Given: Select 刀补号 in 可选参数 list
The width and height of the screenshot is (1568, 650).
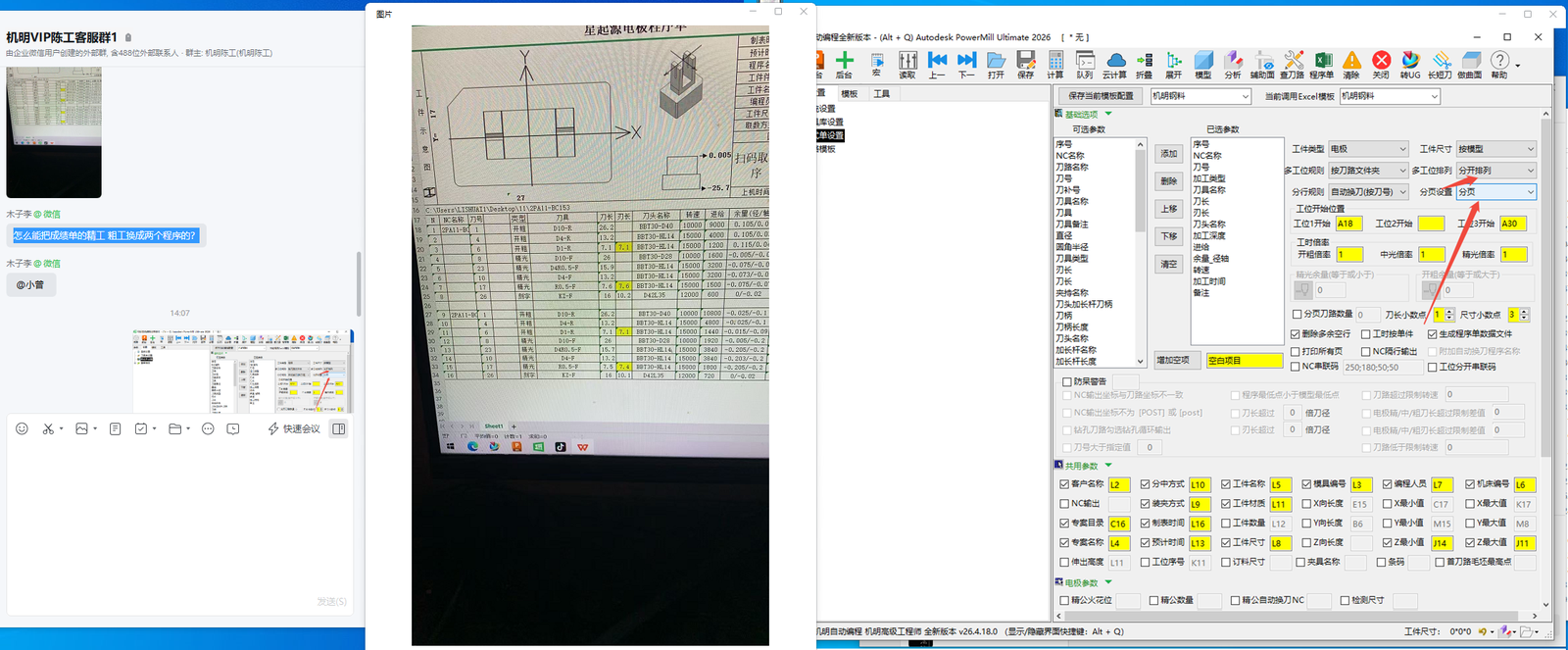Looking at the screenshot, I should (x=1067, y=190).
